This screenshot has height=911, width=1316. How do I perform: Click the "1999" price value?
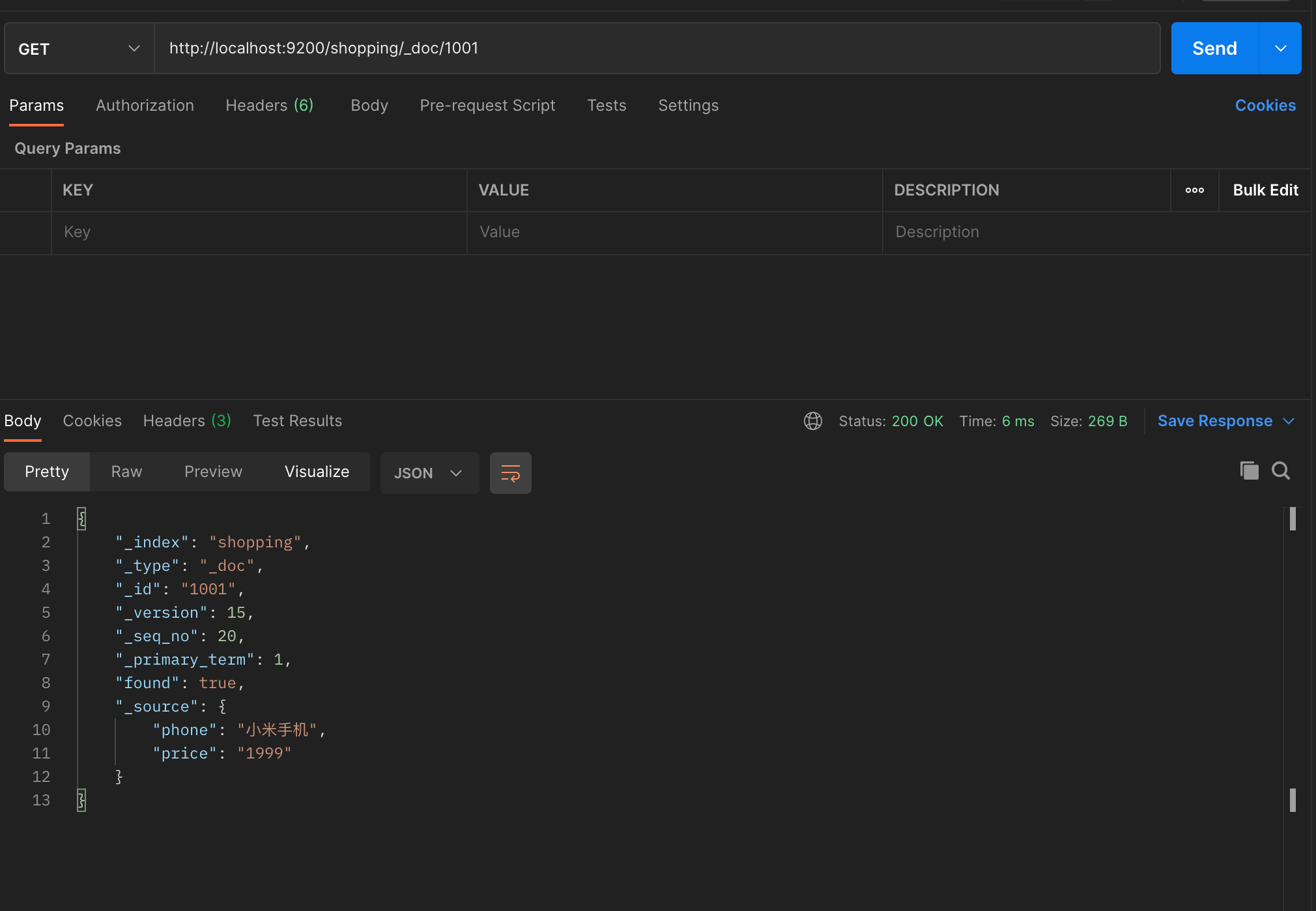(x=265, y=753)
